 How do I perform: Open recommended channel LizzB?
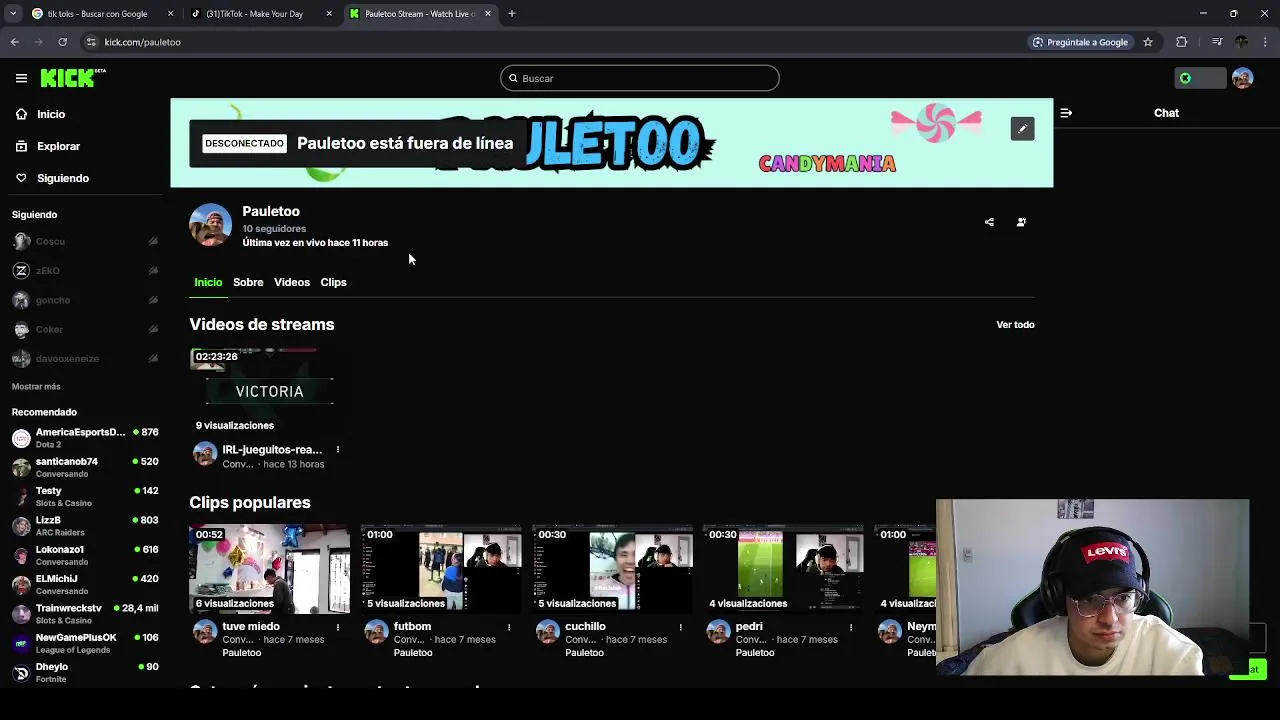[85, 526]
